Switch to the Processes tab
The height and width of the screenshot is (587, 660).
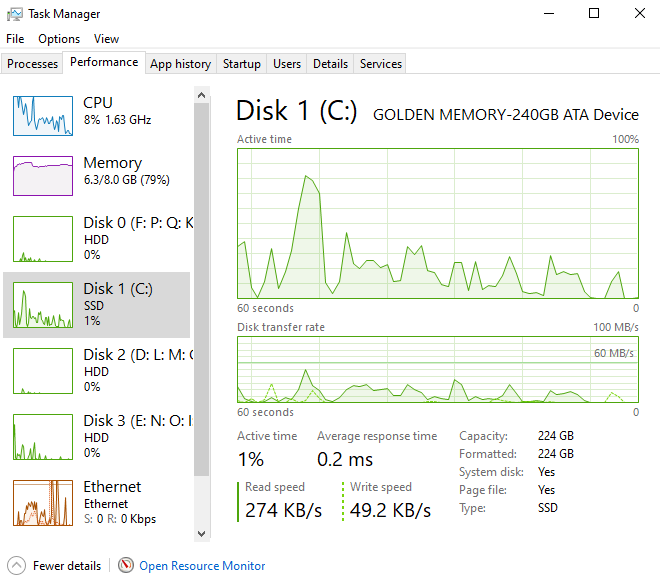tap(32, 64)
